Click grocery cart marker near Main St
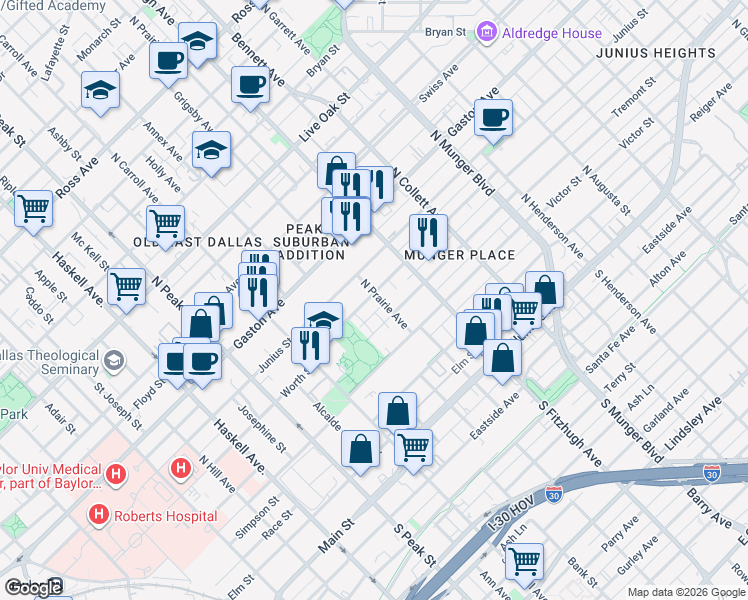 click(414, 451)
